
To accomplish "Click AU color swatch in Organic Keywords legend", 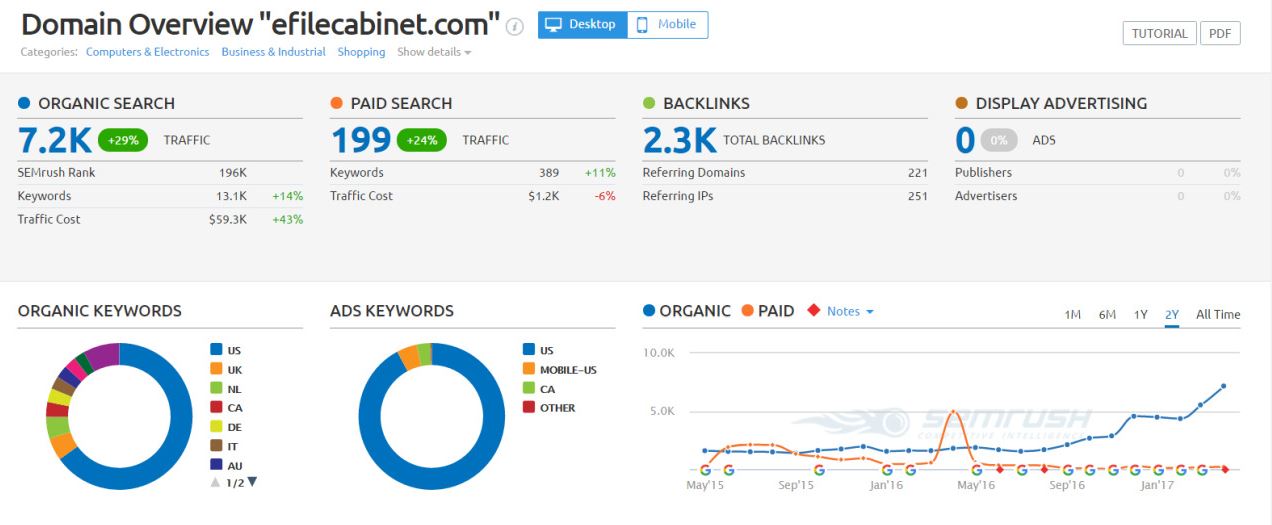I will pyautogui.click(x=215, y=464).
